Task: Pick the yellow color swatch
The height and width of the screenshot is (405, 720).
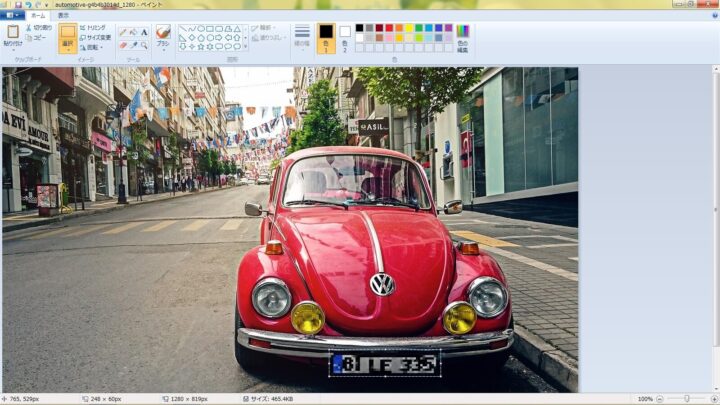Action: click(409, 28)
